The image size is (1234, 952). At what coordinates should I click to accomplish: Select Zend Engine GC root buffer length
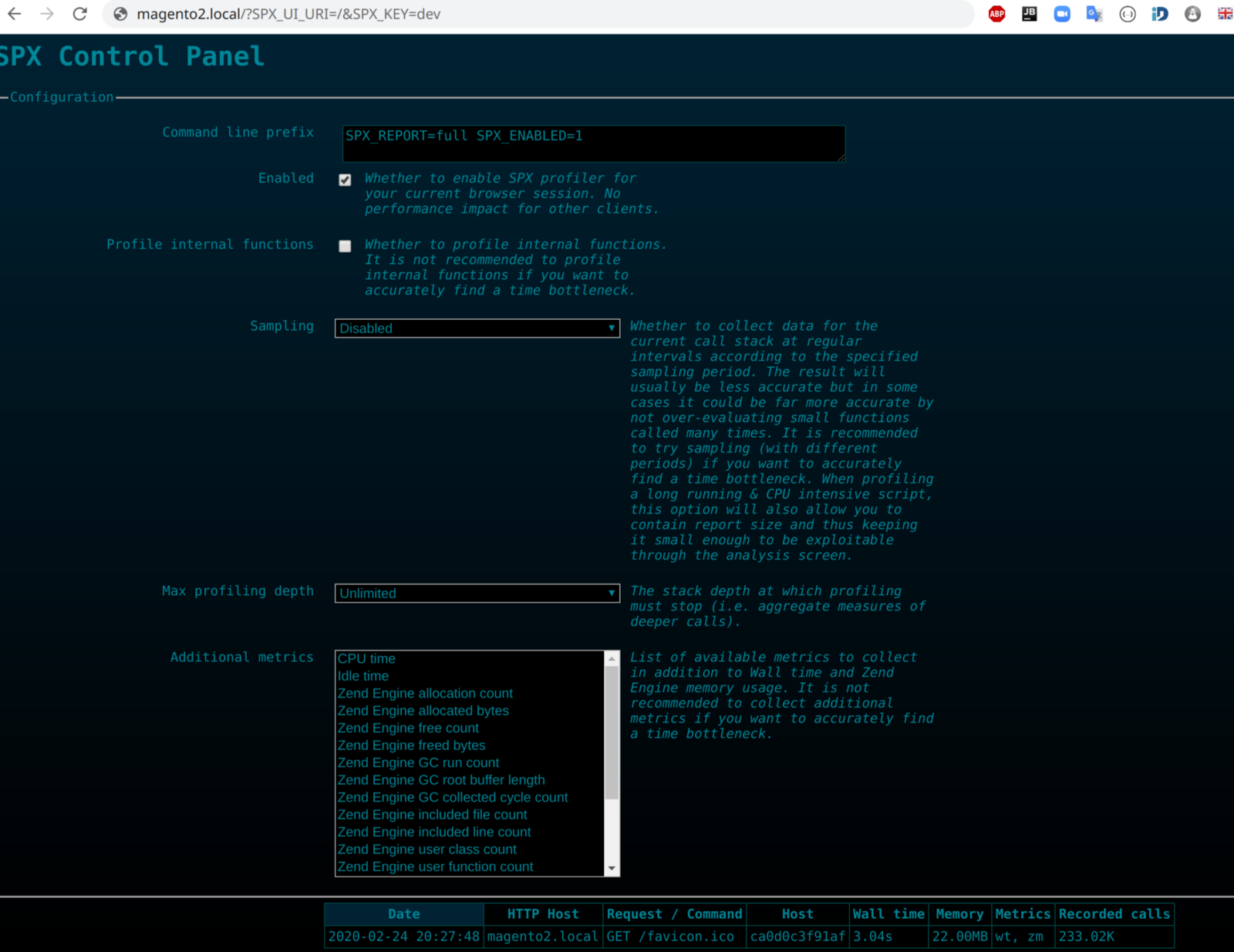[x=470, y=780]
